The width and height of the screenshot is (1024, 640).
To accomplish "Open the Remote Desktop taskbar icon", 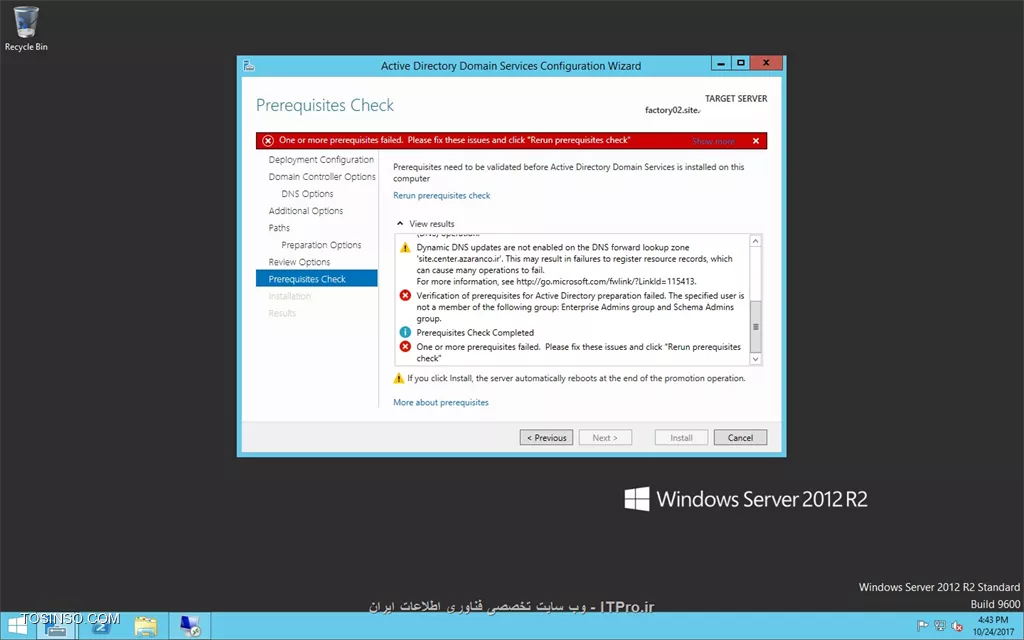I will coord(189,626).
